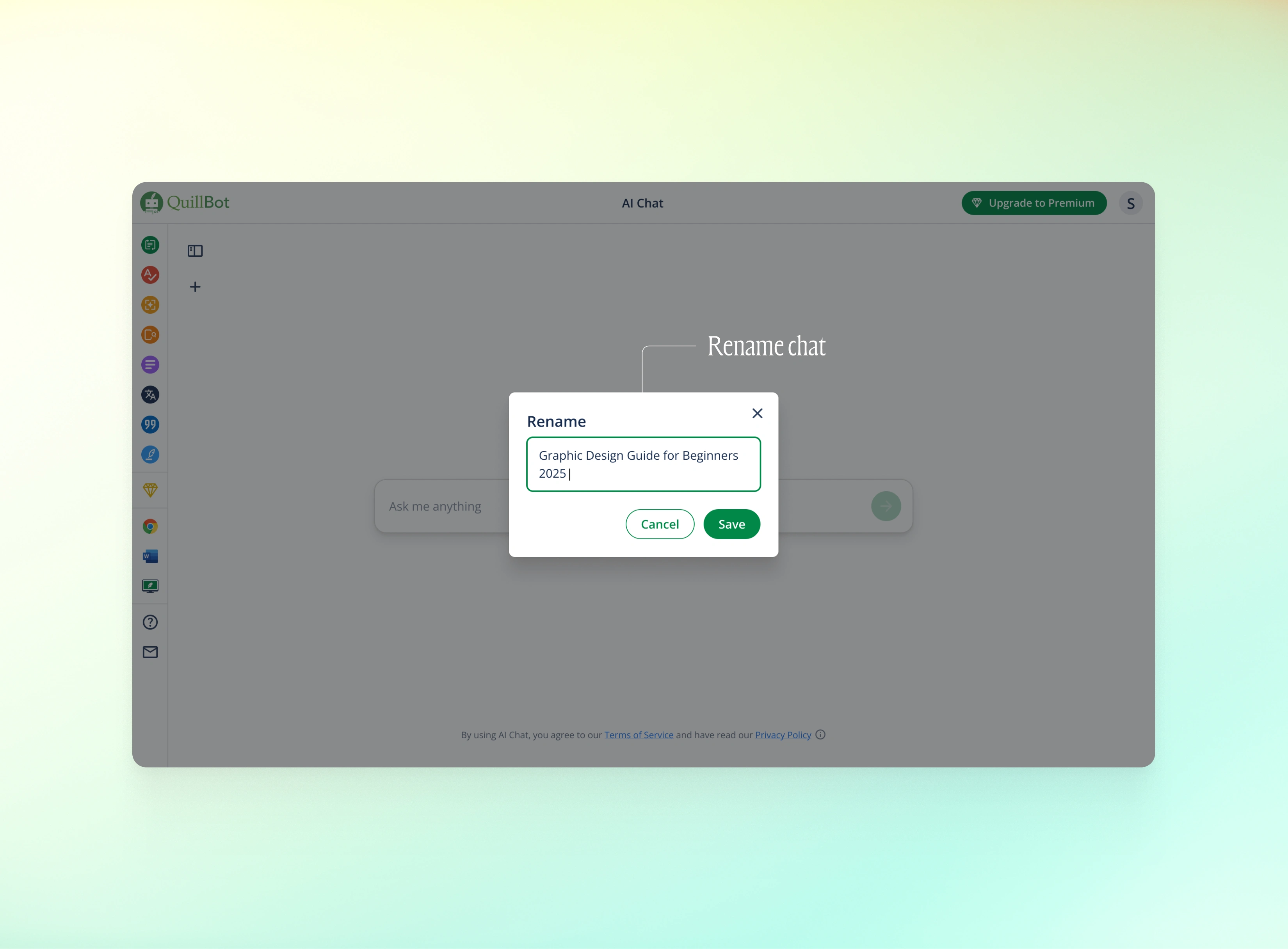Click into the rename text field

pyautogui.click(x=644, y=464)
